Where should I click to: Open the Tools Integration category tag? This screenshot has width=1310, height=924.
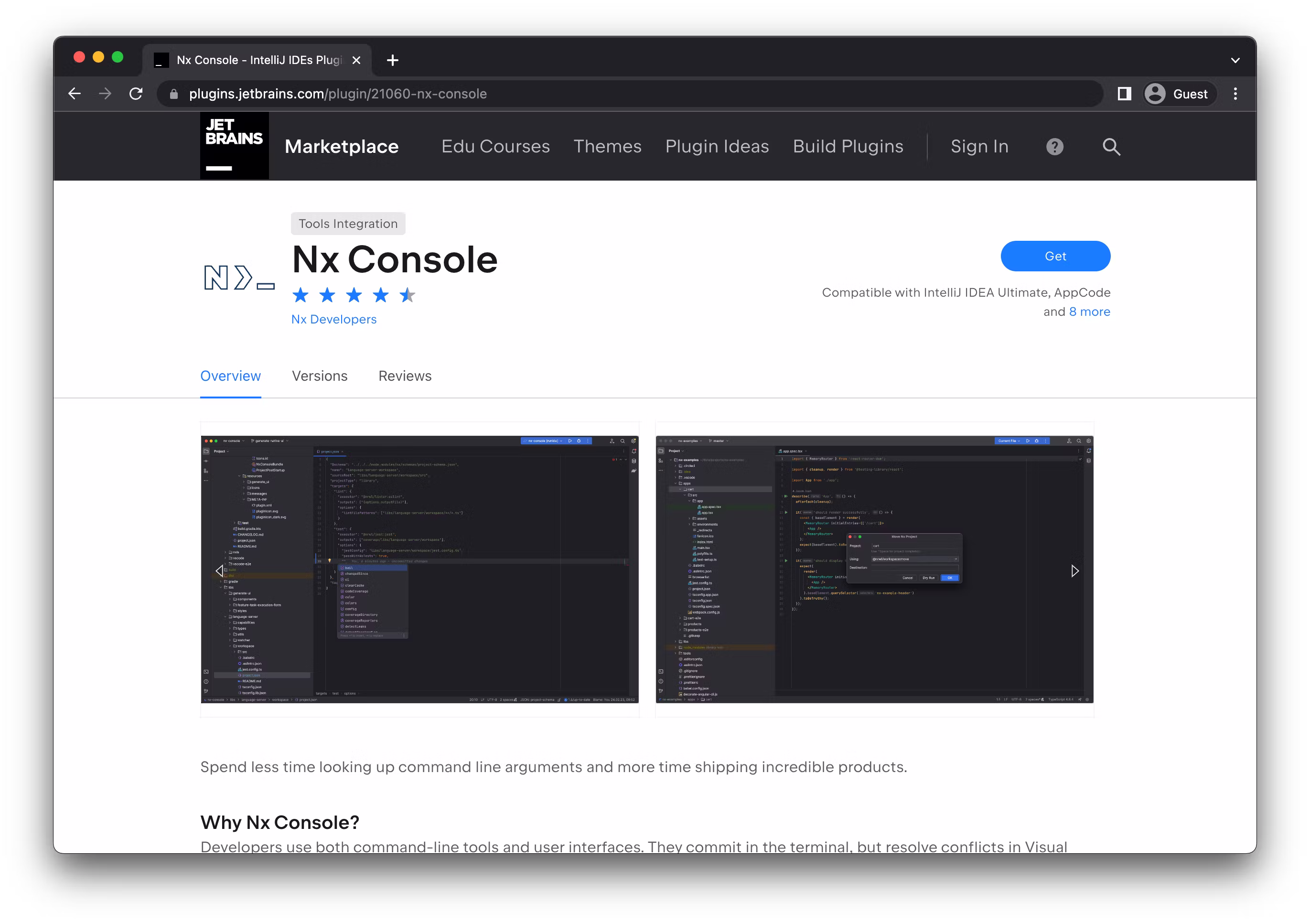click(x=348, y=224)
